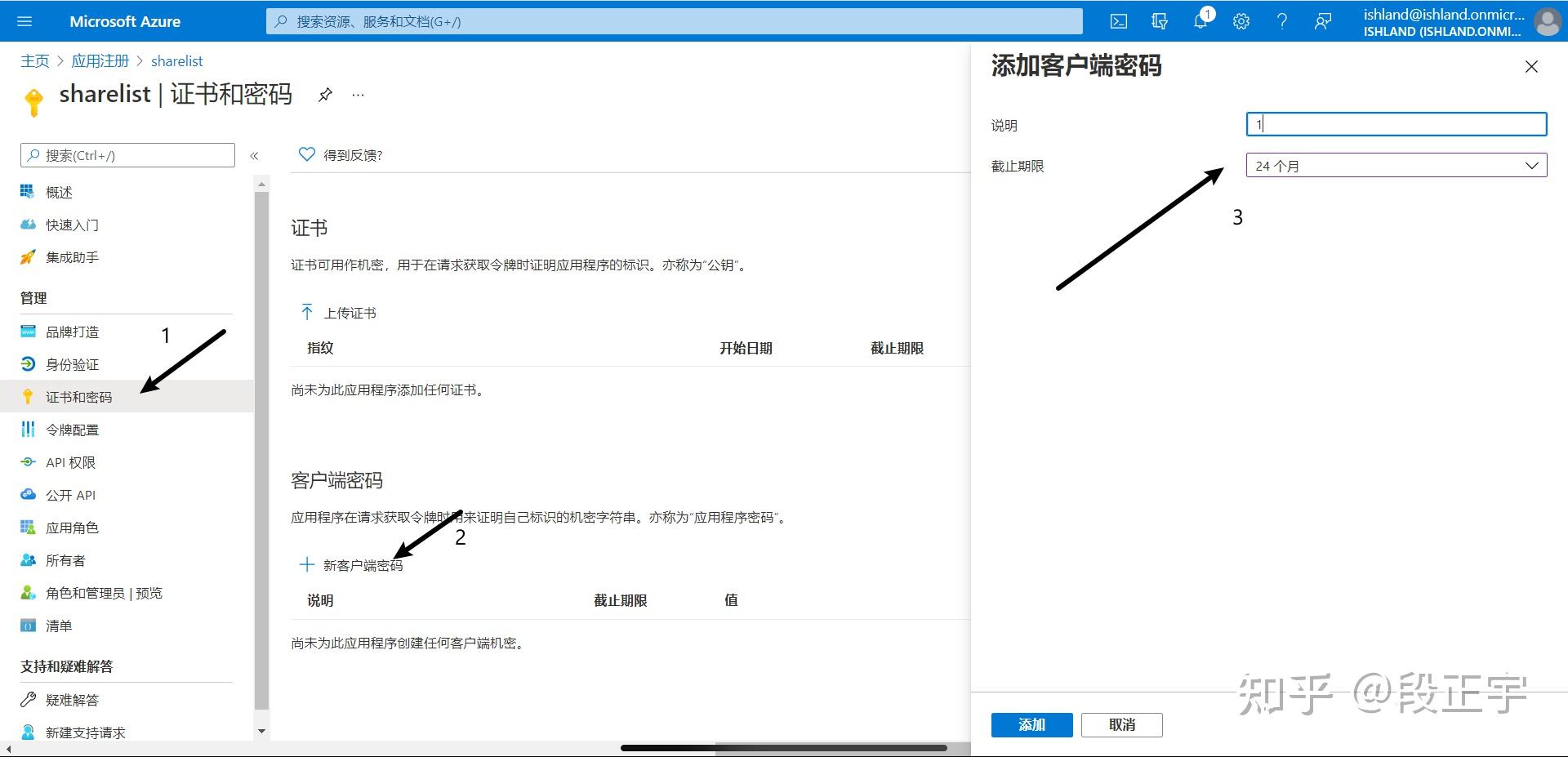Click the heart icon beside 得到反馈
Screen dimensions: 1568x757
[x=306, y=154]
